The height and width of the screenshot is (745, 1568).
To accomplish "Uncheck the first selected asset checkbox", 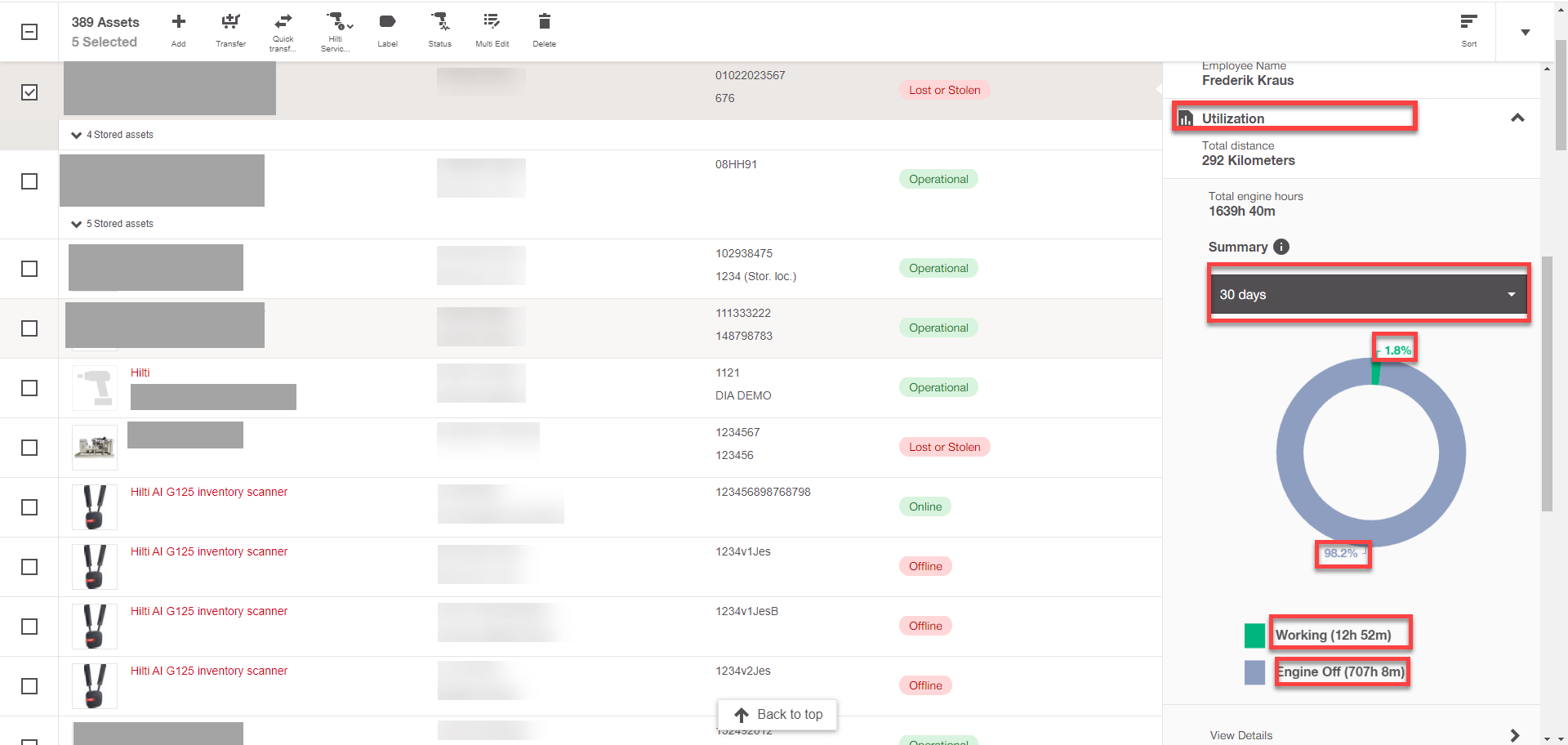I will pos(29,92).
